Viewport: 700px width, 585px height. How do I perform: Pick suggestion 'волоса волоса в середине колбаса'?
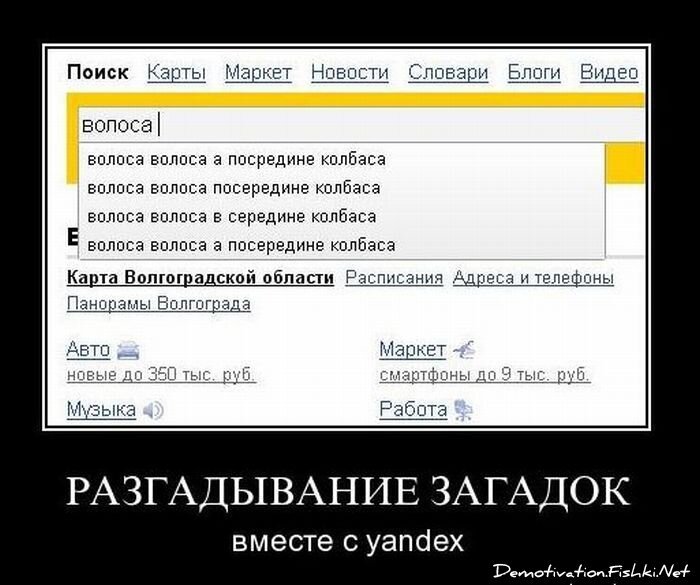pos(232,216)
